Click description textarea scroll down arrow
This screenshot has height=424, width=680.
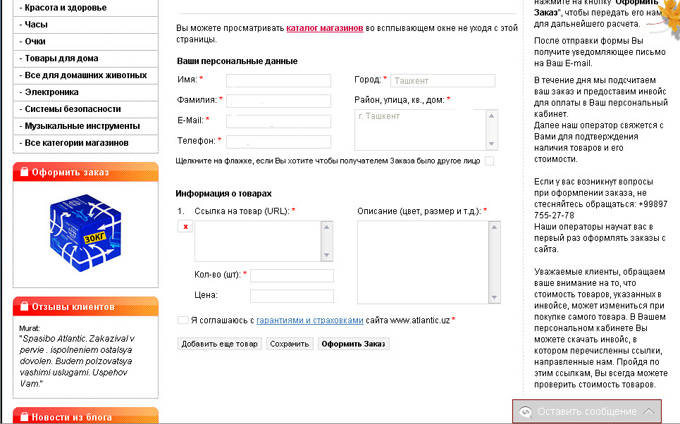pyautogui.click(x=494, y=297)
